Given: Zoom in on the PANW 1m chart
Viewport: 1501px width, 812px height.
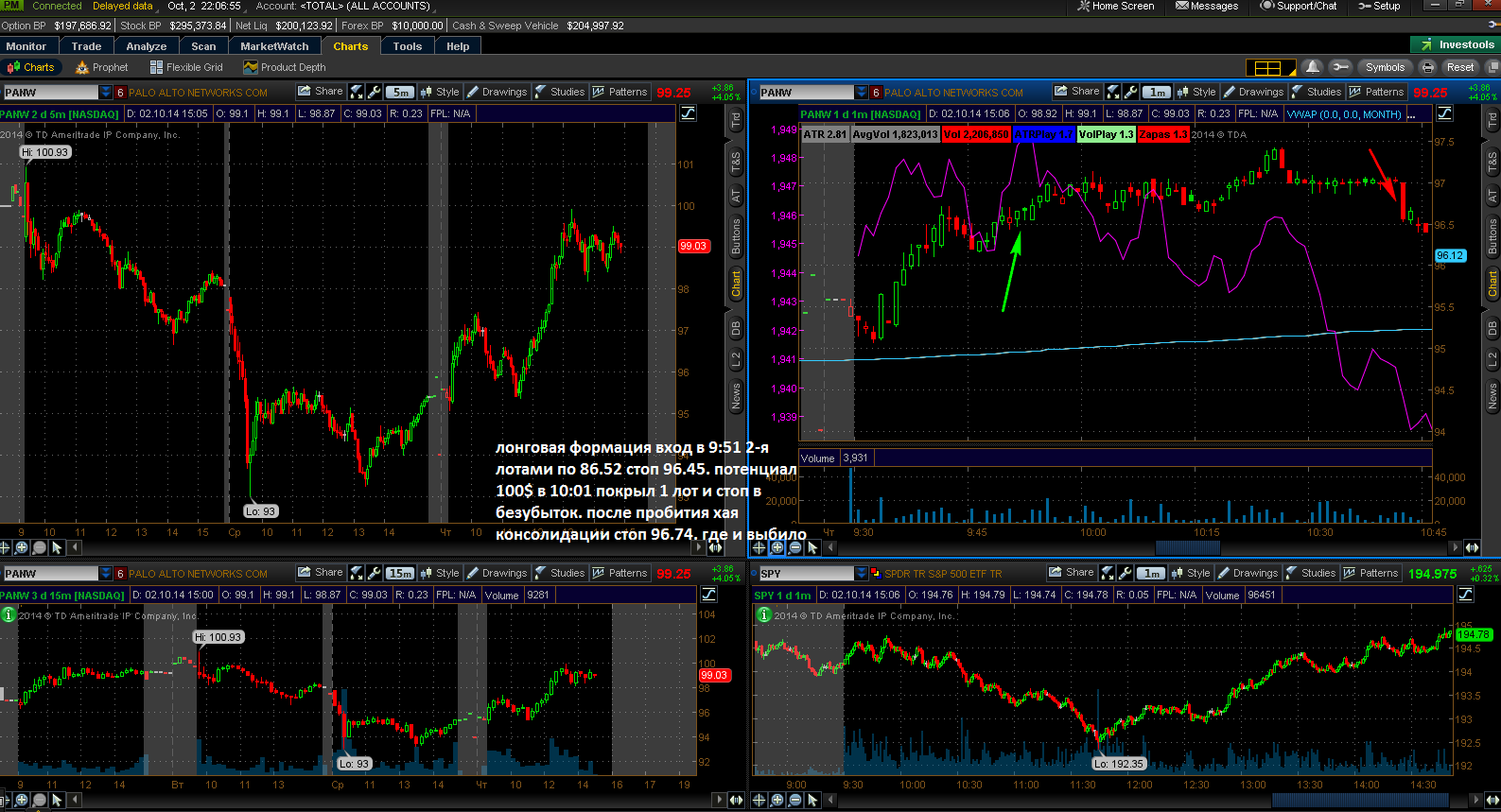Looking at the screenshot, I should 777,547.
